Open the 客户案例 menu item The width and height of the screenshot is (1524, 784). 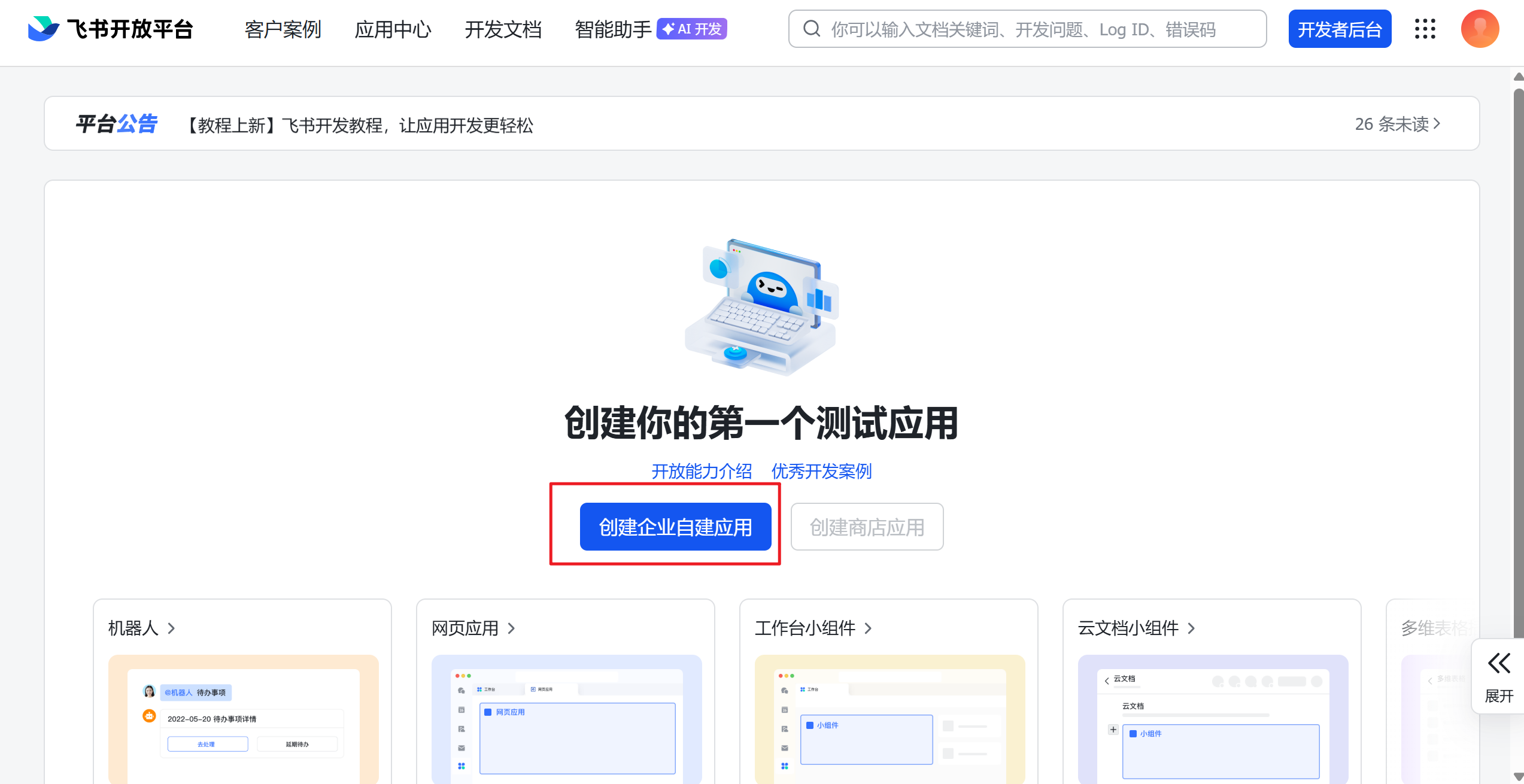pos(283,29)
